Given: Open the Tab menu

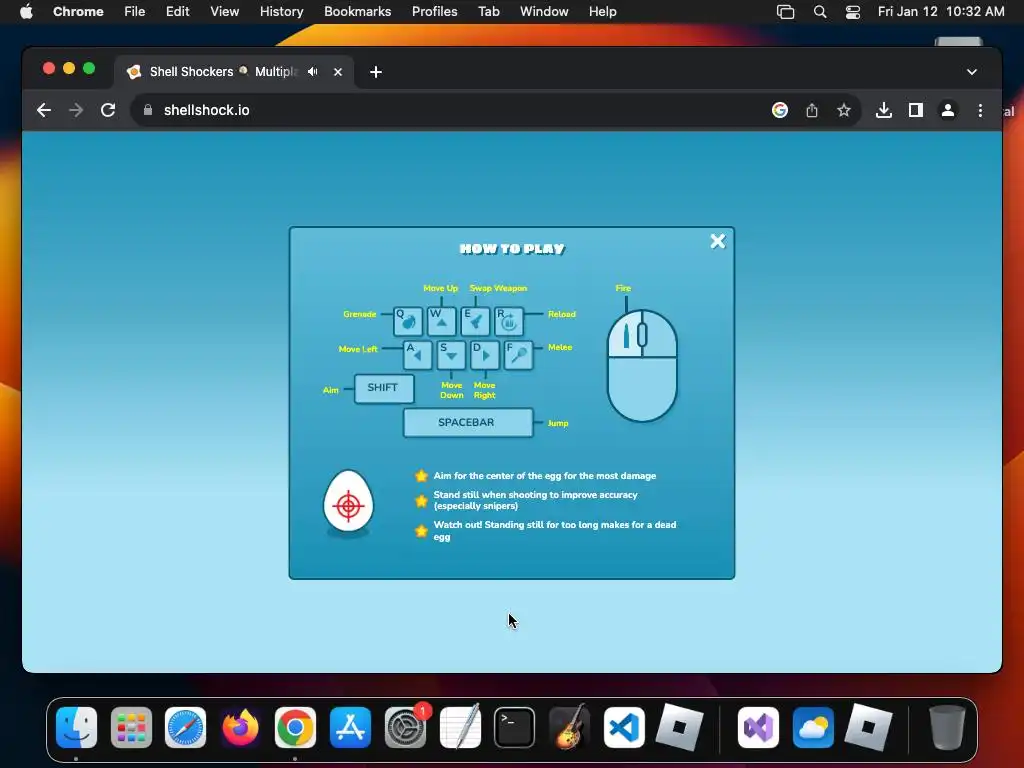Looking at the screenshot, I should point(488,12).
